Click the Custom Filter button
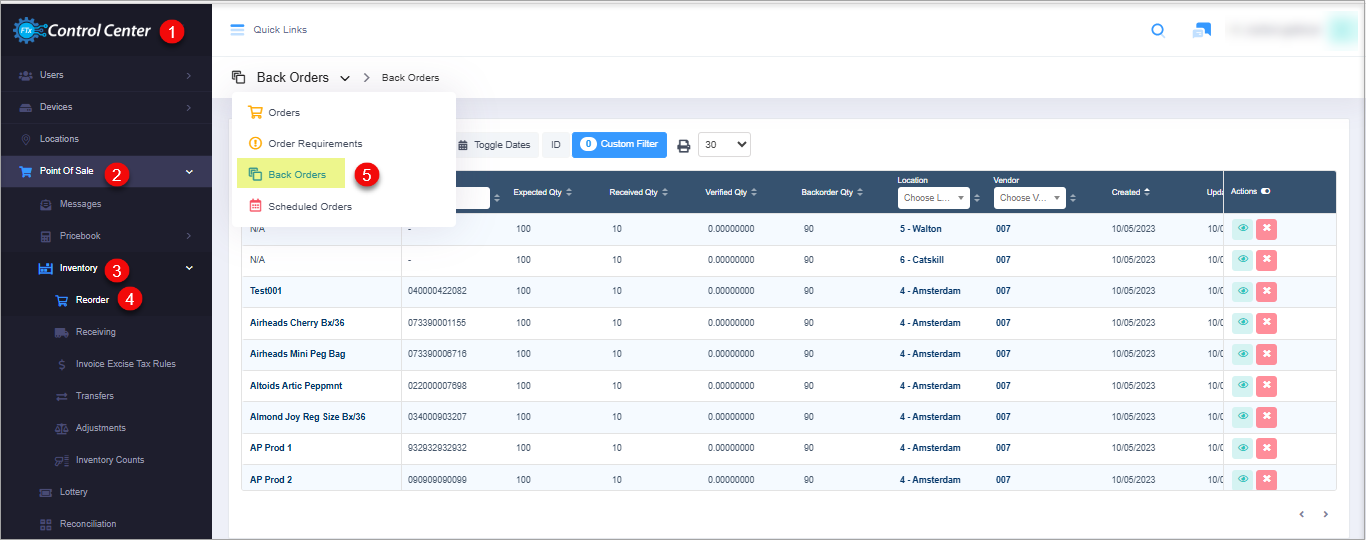The image size is (1366, 540). click(619, 145)
